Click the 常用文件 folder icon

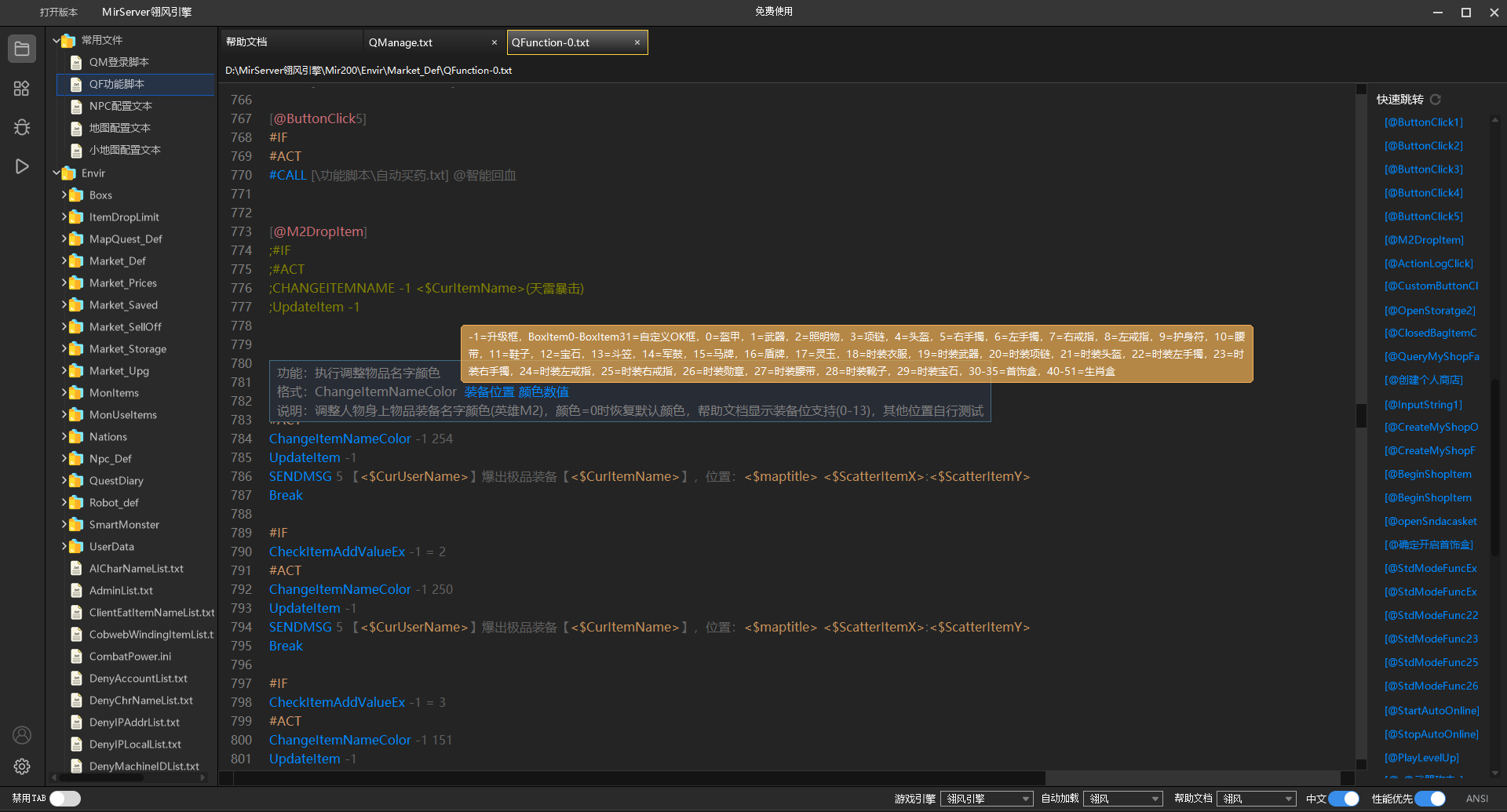(68, 40)
